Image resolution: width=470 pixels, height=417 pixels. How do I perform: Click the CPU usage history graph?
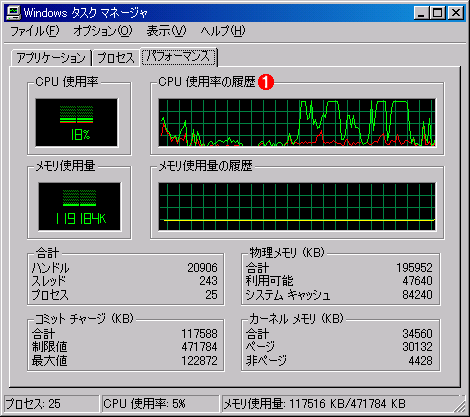click(x=297, y=123)
